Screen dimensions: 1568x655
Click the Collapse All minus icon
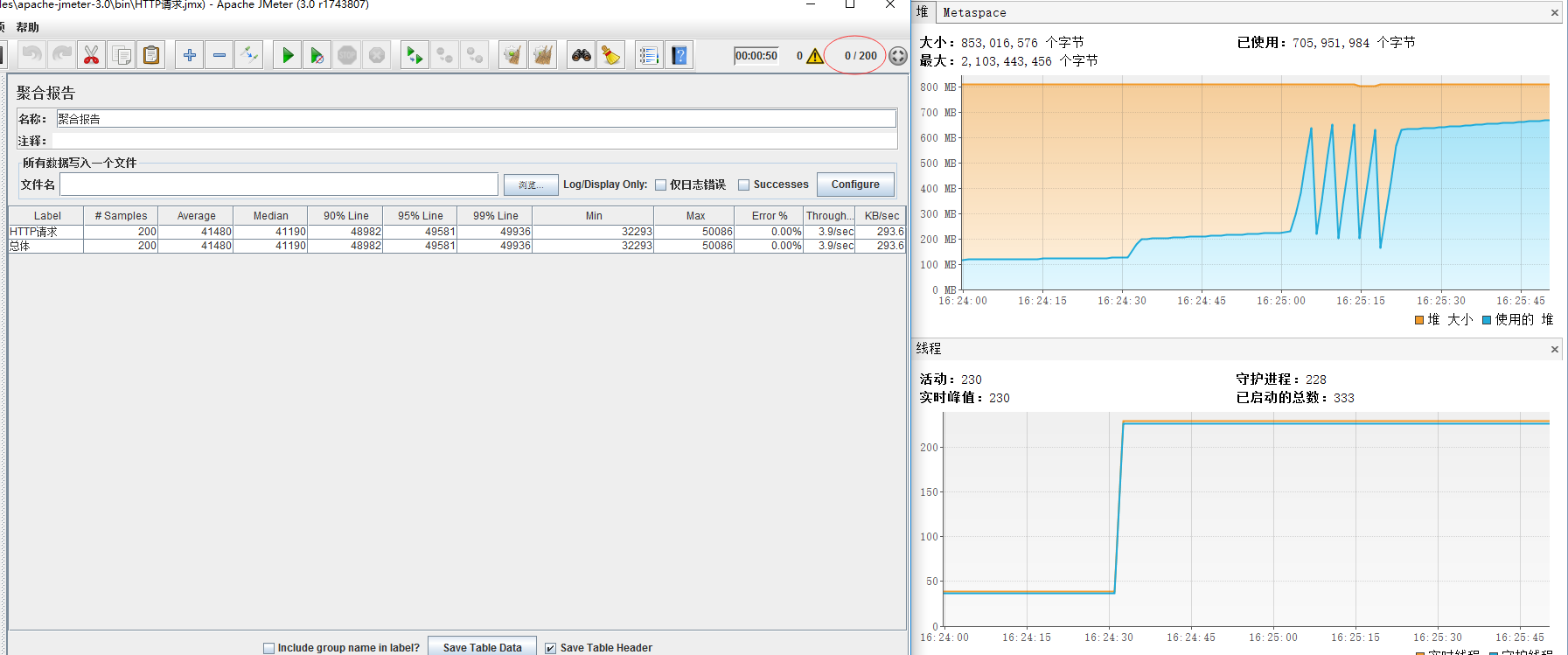(x=220, y=55)
